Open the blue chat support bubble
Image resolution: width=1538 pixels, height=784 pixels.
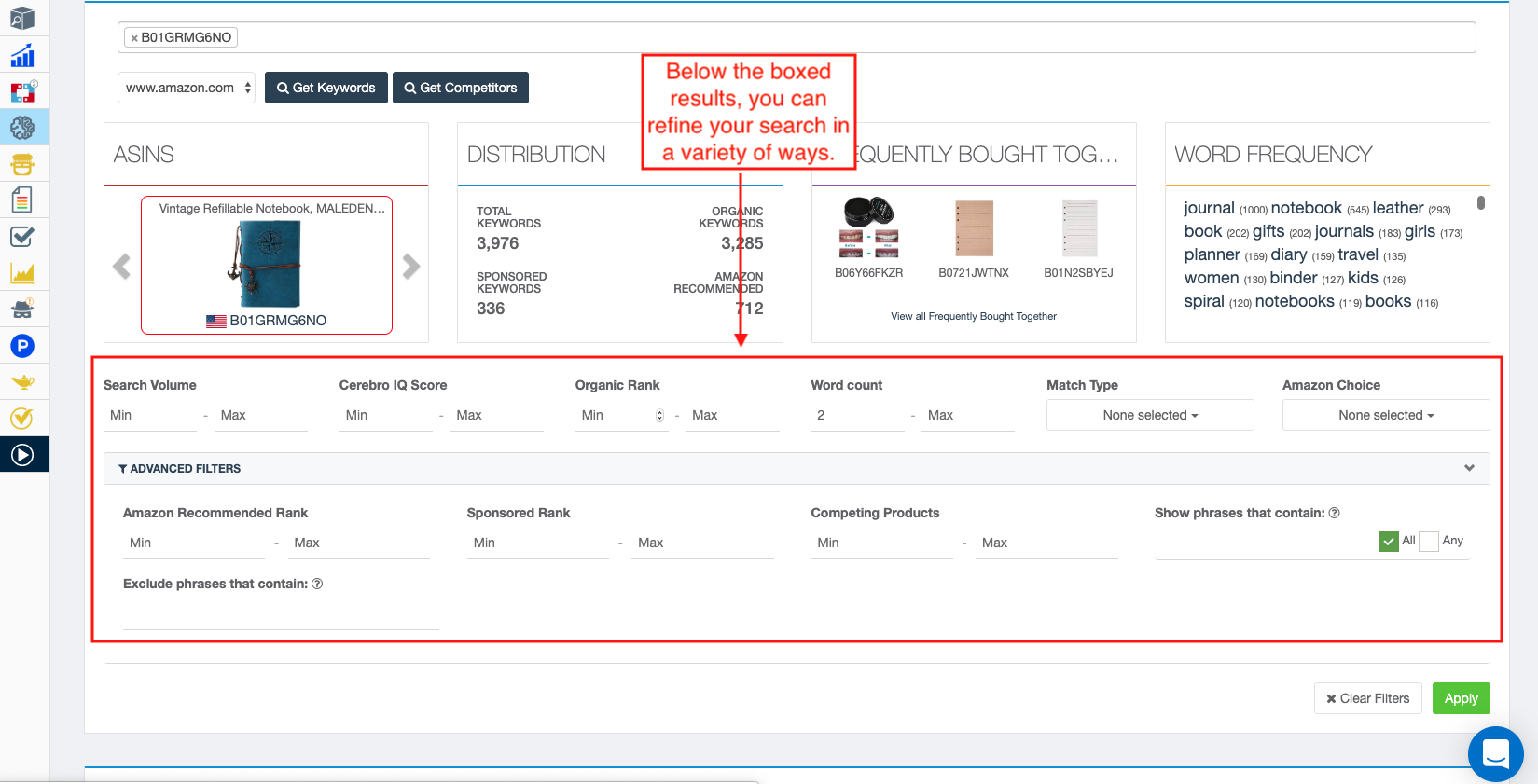[1495, 753]
